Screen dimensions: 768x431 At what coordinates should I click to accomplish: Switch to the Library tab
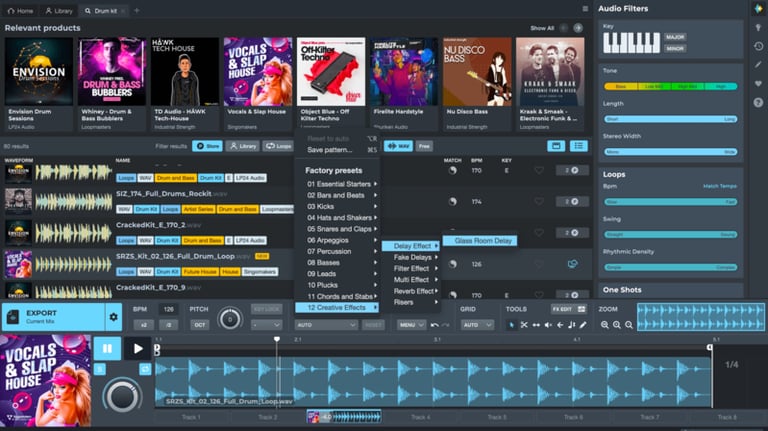click(59, 10)
